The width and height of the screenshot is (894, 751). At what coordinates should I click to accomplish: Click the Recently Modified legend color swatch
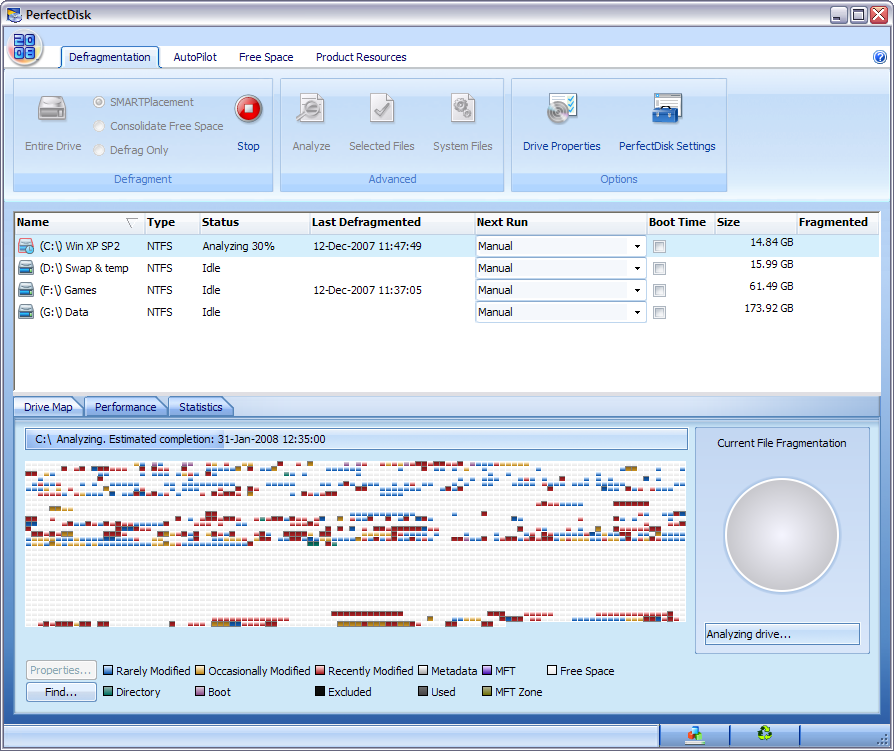coord(320,671)
